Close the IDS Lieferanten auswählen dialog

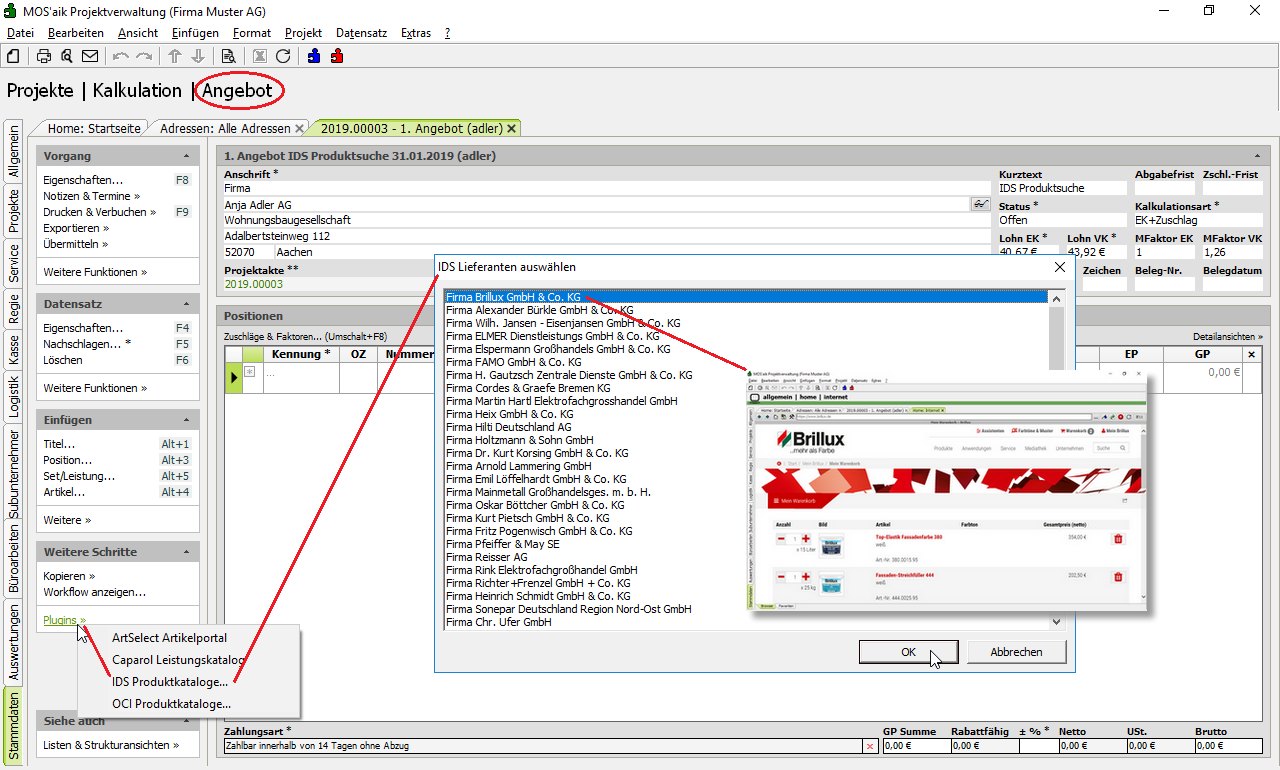(1060, 267)
